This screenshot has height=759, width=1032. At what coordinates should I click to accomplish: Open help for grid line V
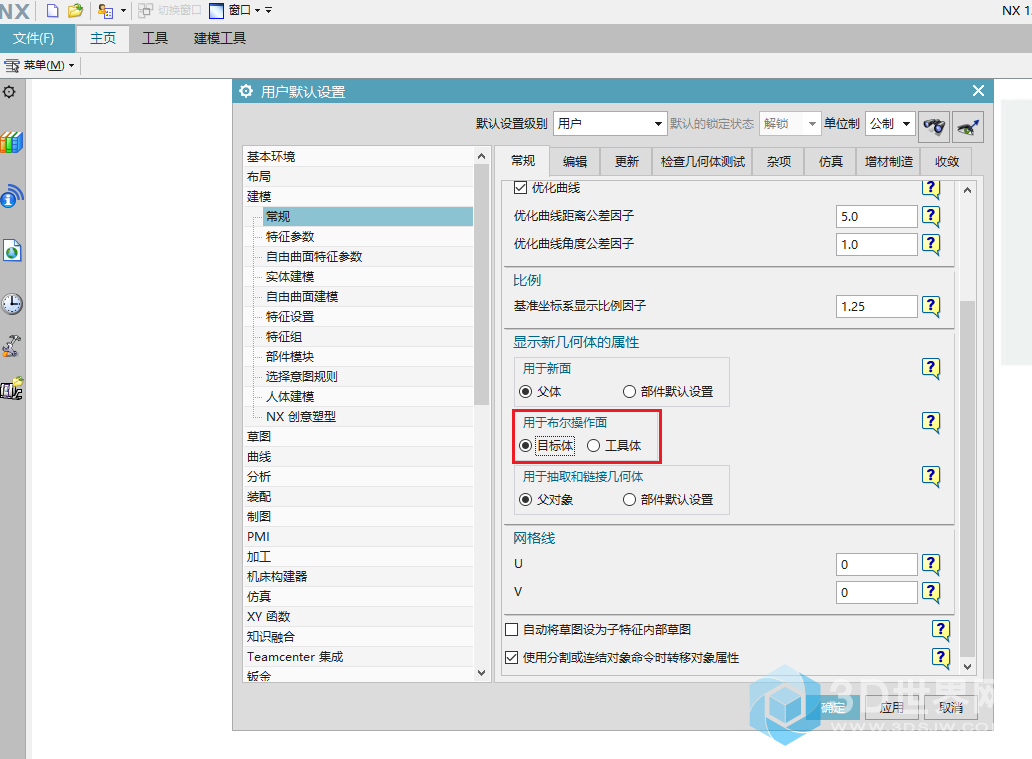pyautogui.click(x=931, y=592)
